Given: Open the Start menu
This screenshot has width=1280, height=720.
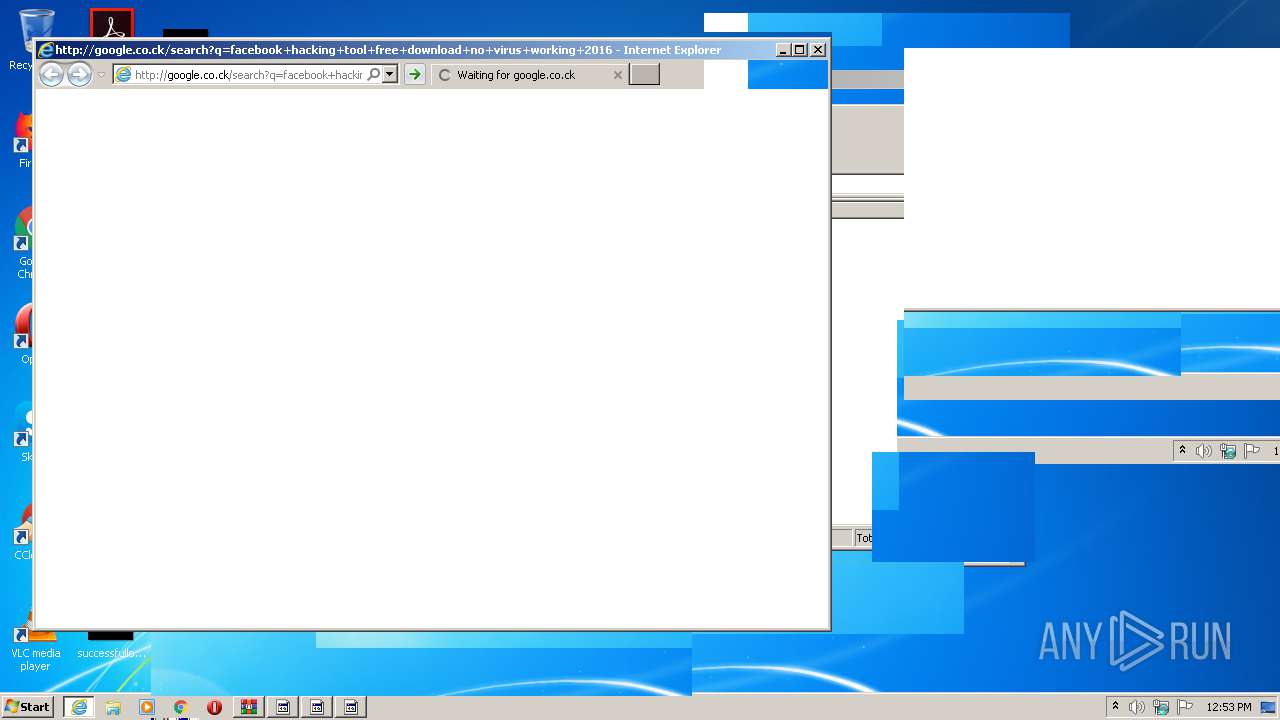Looking at the screenshot, I should tap(28, 707).
